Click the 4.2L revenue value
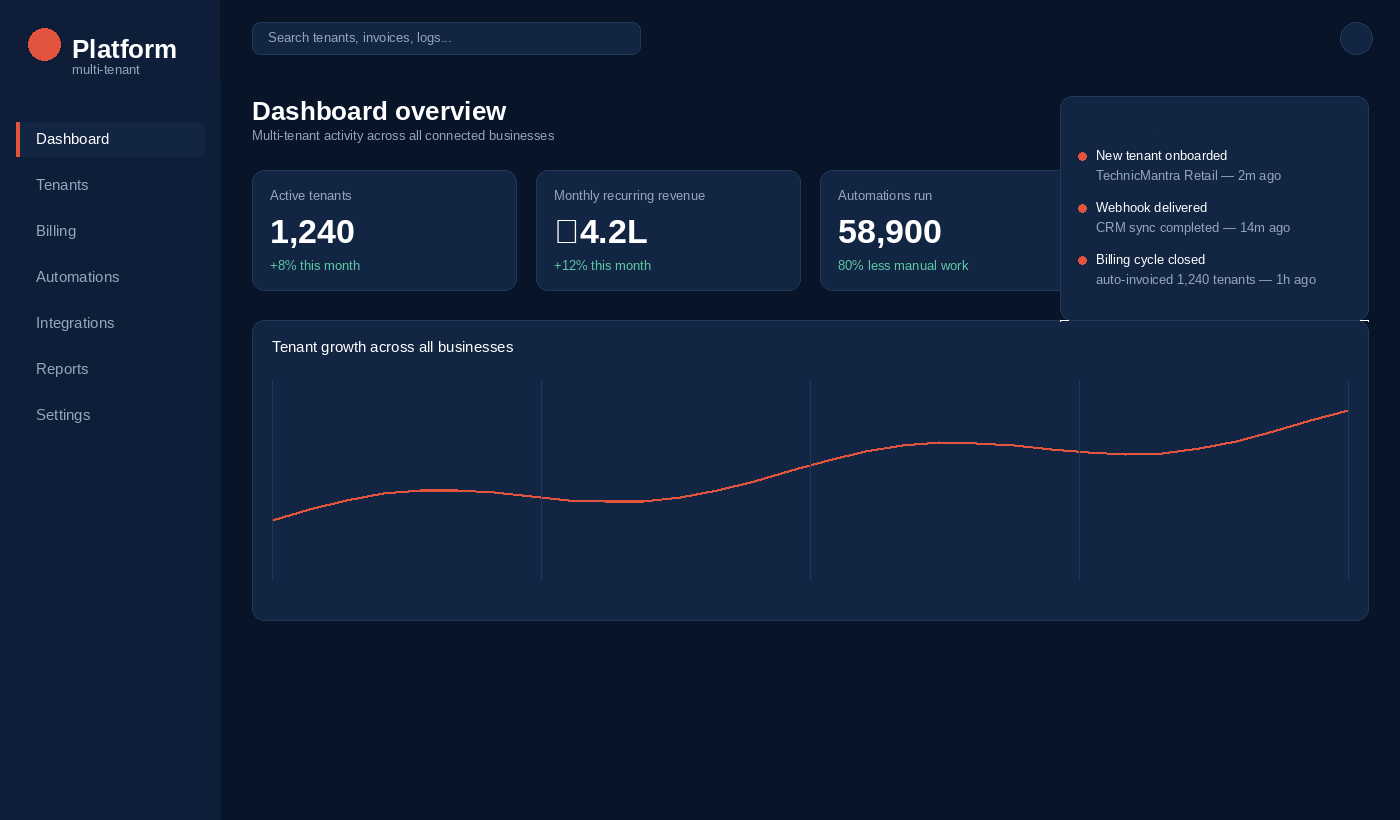Screen dimensions: 1400x820 tap(601, 231)
